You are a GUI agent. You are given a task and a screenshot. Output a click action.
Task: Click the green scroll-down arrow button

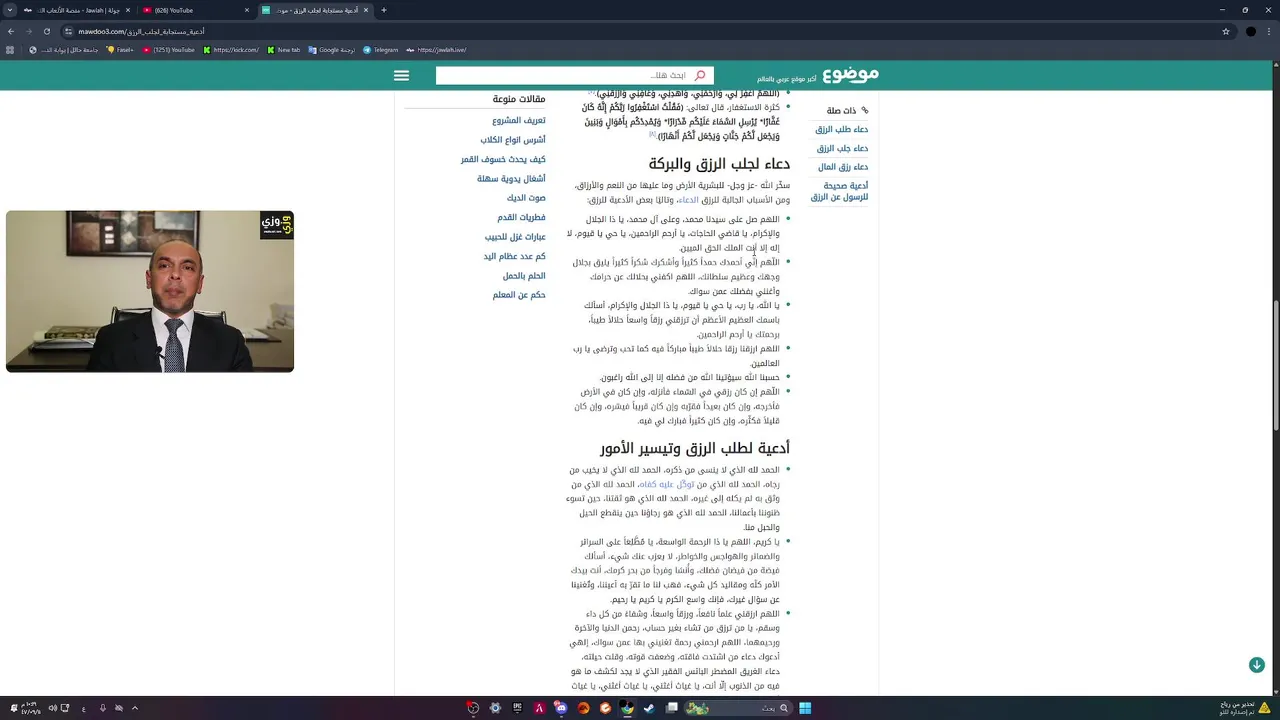[1257, 665]
